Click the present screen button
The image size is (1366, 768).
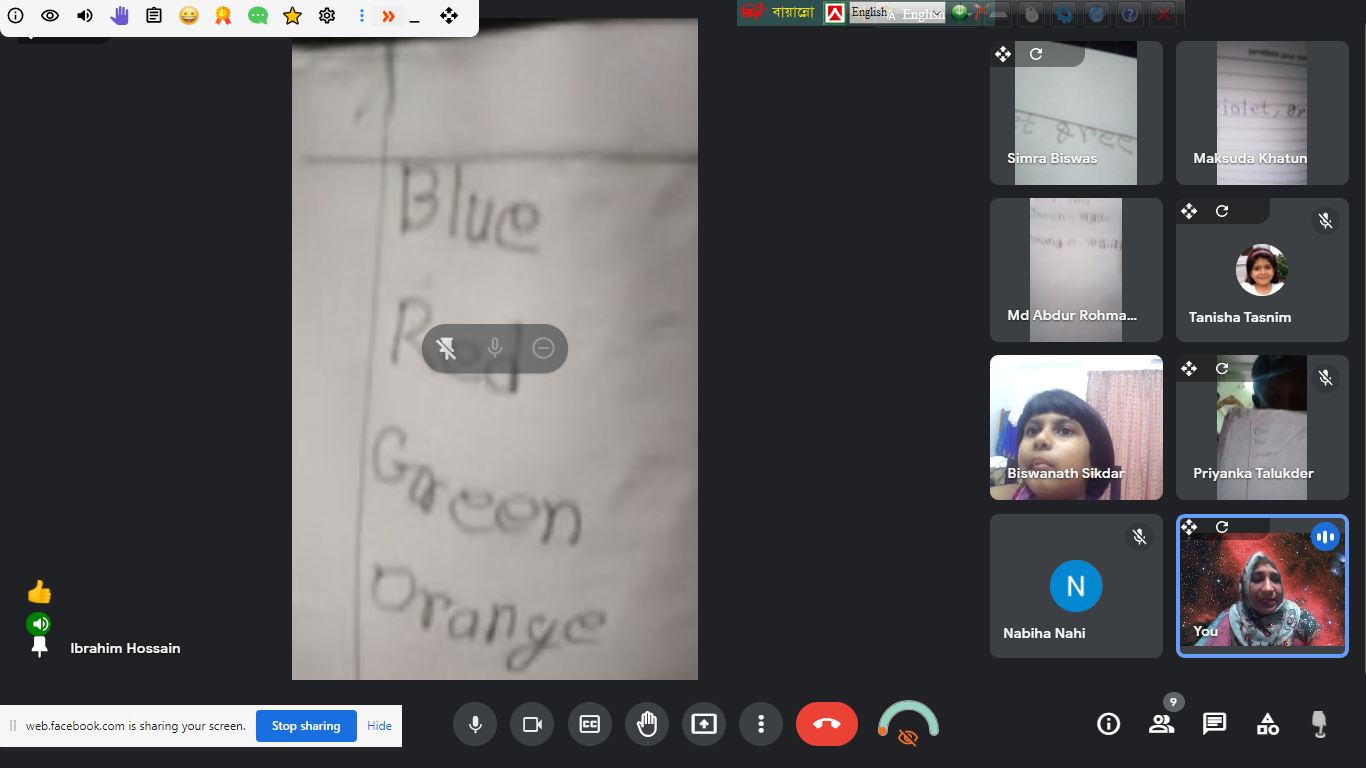pos(704,724)
